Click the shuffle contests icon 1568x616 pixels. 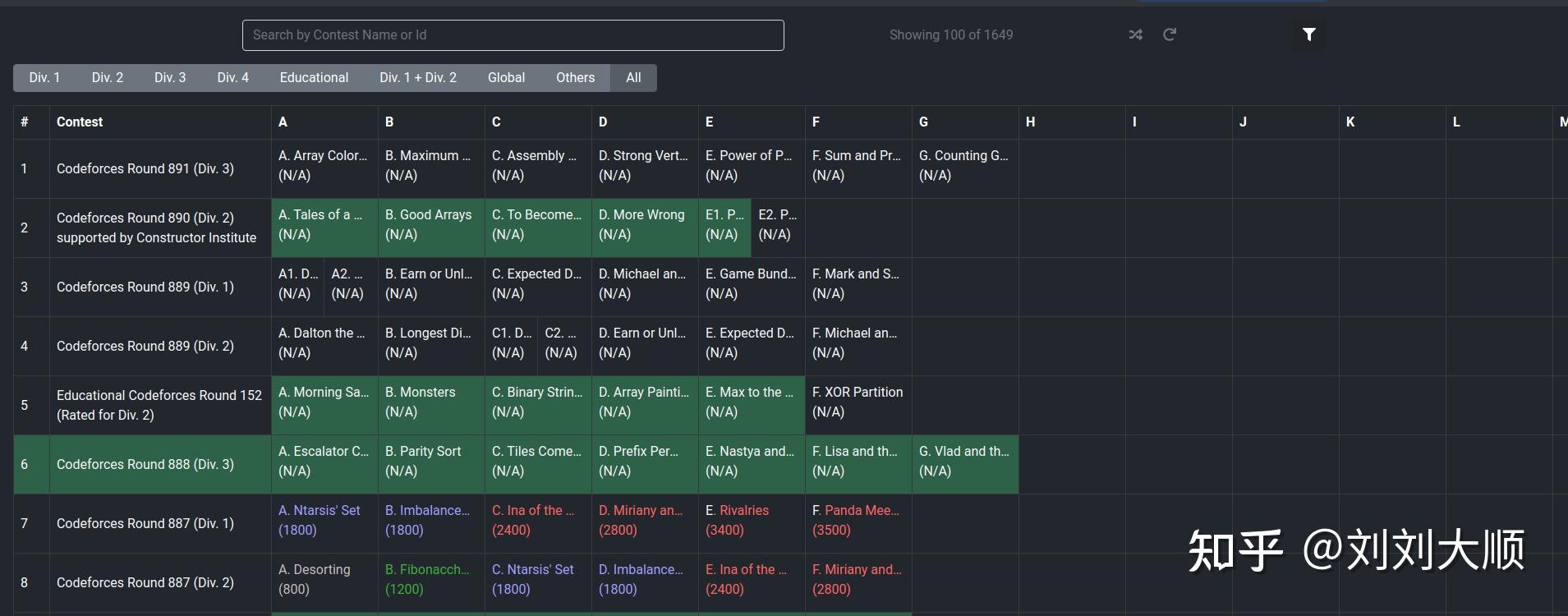tap(1135, 34)
